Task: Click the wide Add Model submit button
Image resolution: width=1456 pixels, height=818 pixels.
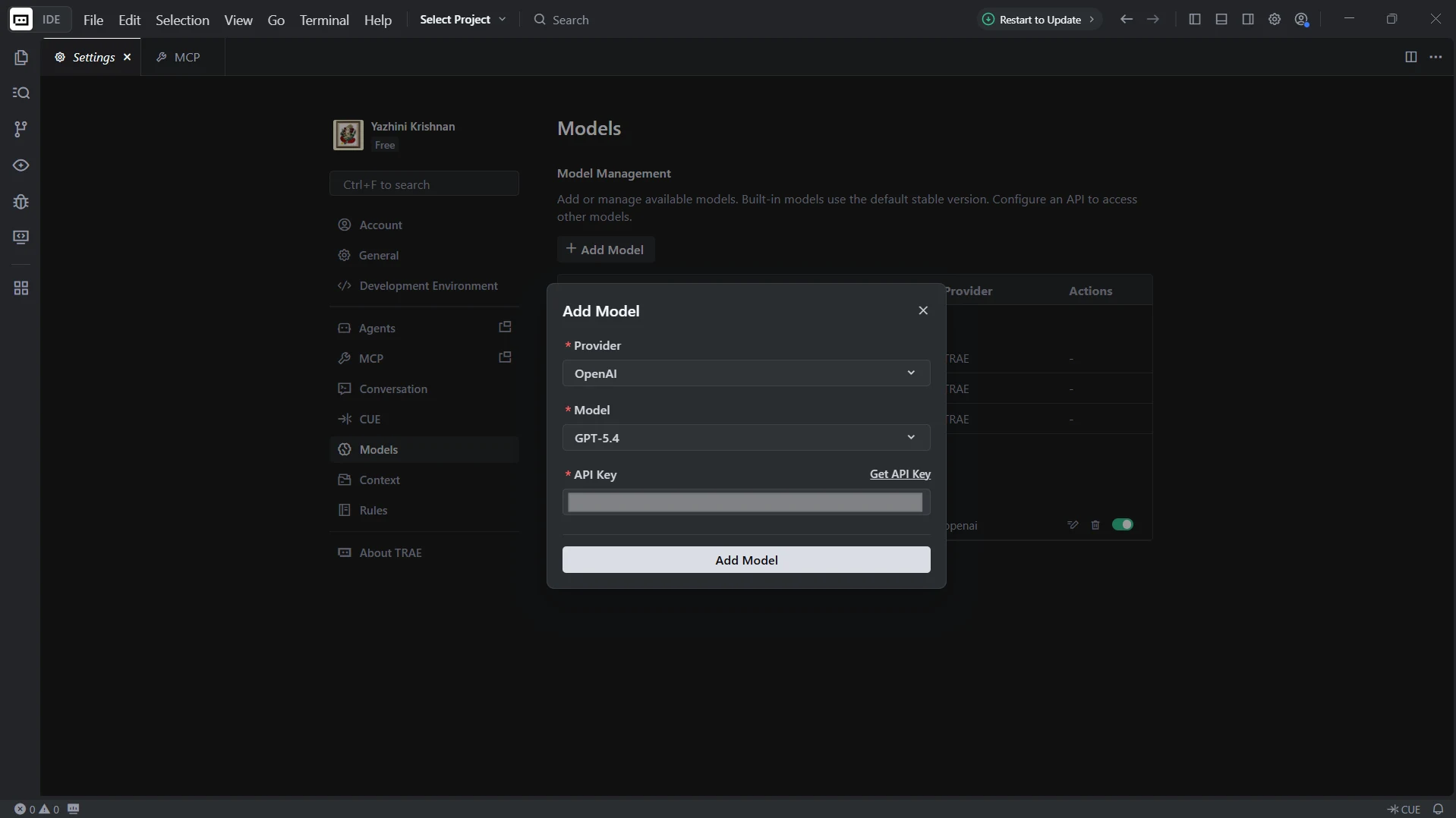Action: (746, 560)
